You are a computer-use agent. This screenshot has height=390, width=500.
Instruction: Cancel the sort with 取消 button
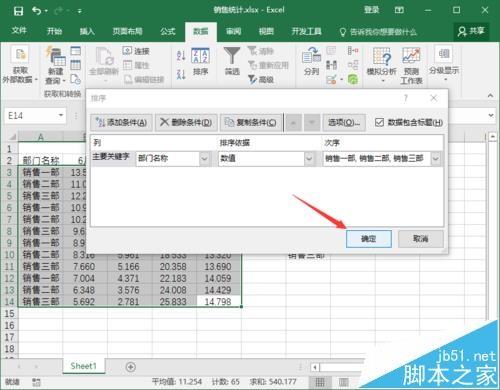[421, 239]
